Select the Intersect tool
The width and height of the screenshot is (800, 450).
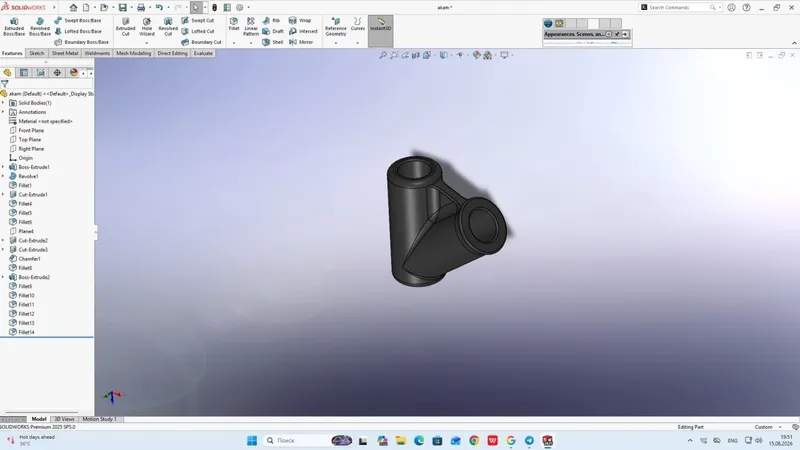tap(303, 31)
